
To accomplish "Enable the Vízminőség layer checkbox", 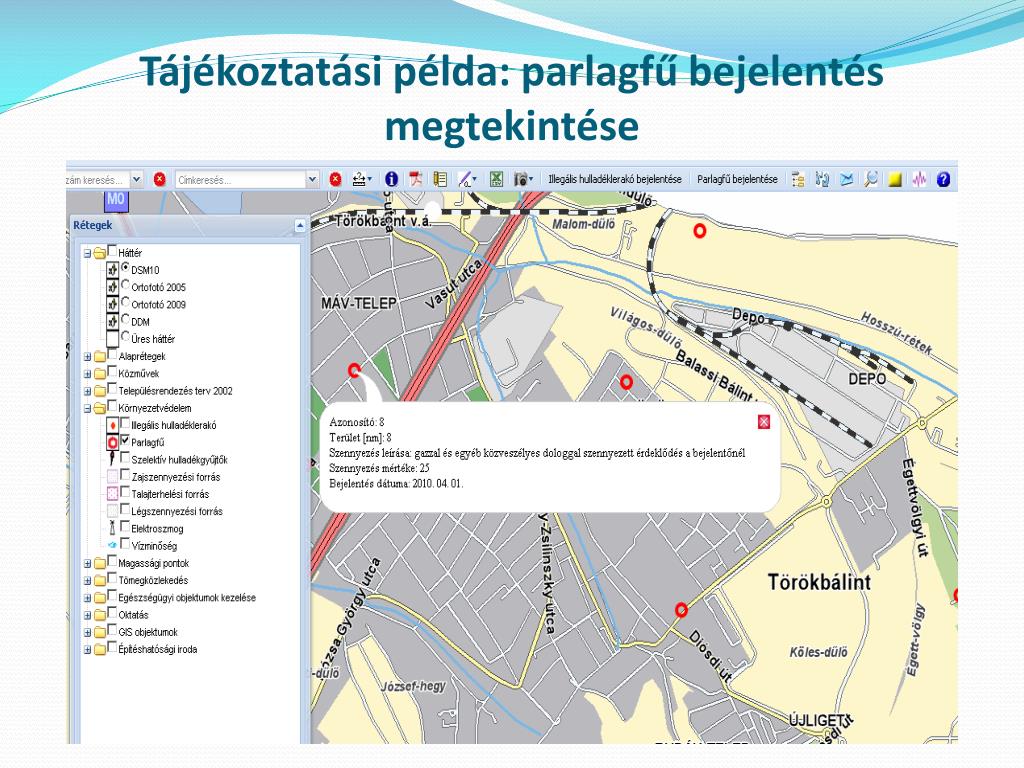I will pos(125,543).
